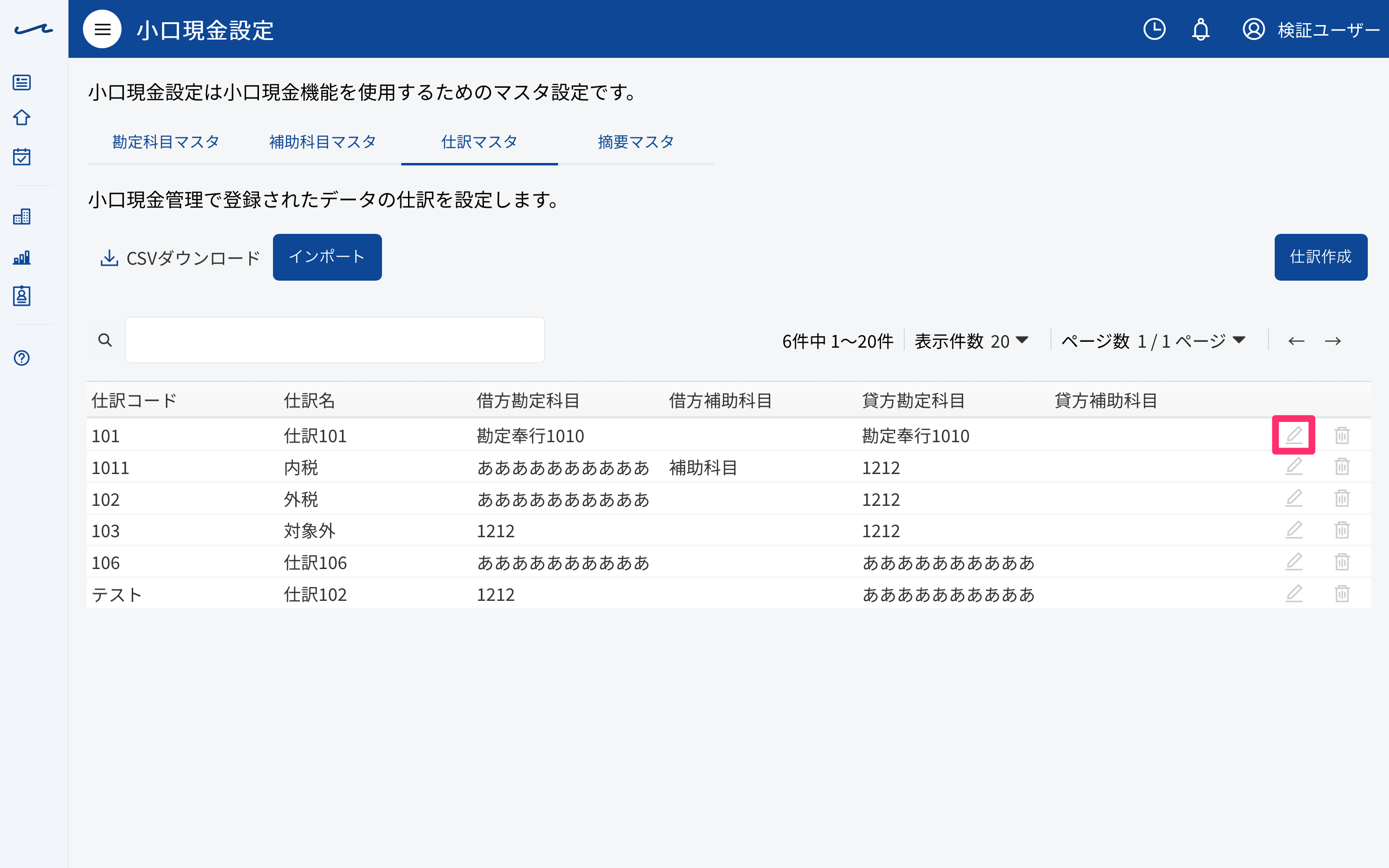Click the bar chart sidebar icon
1389x868 pixels.
22,257
